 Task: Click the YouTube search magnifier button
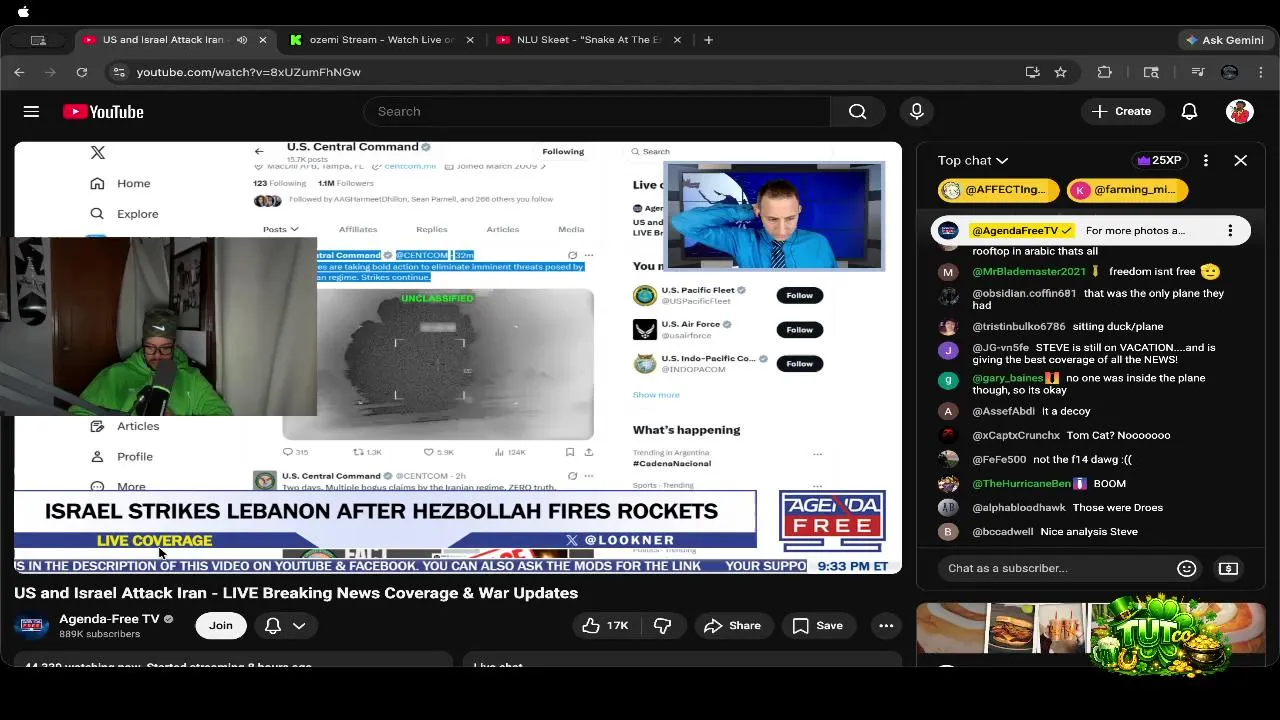(x=857, y=112)
